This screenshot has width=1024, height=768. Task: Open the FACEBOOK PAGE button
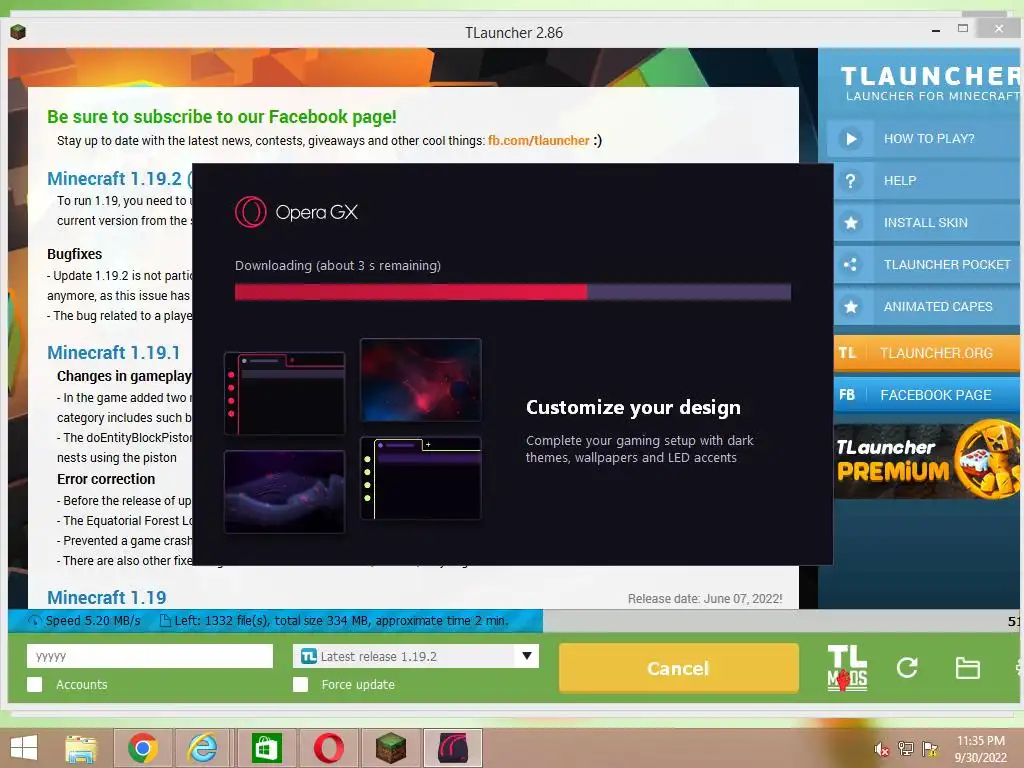[x=926, y=395]
